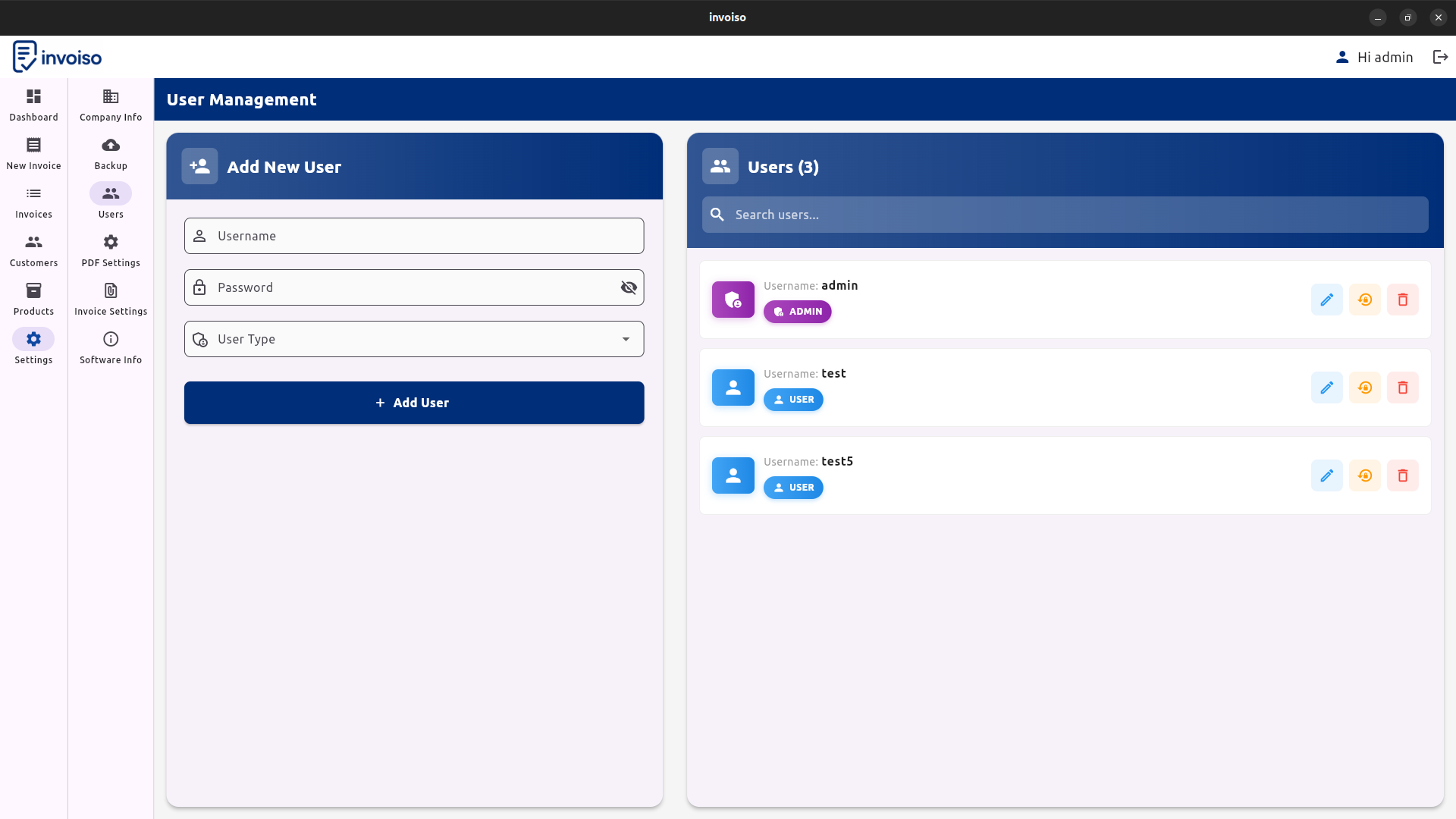Open Invoice Settings page
Viewport: 1456px width, 819px height.
[x=111, y=299]
